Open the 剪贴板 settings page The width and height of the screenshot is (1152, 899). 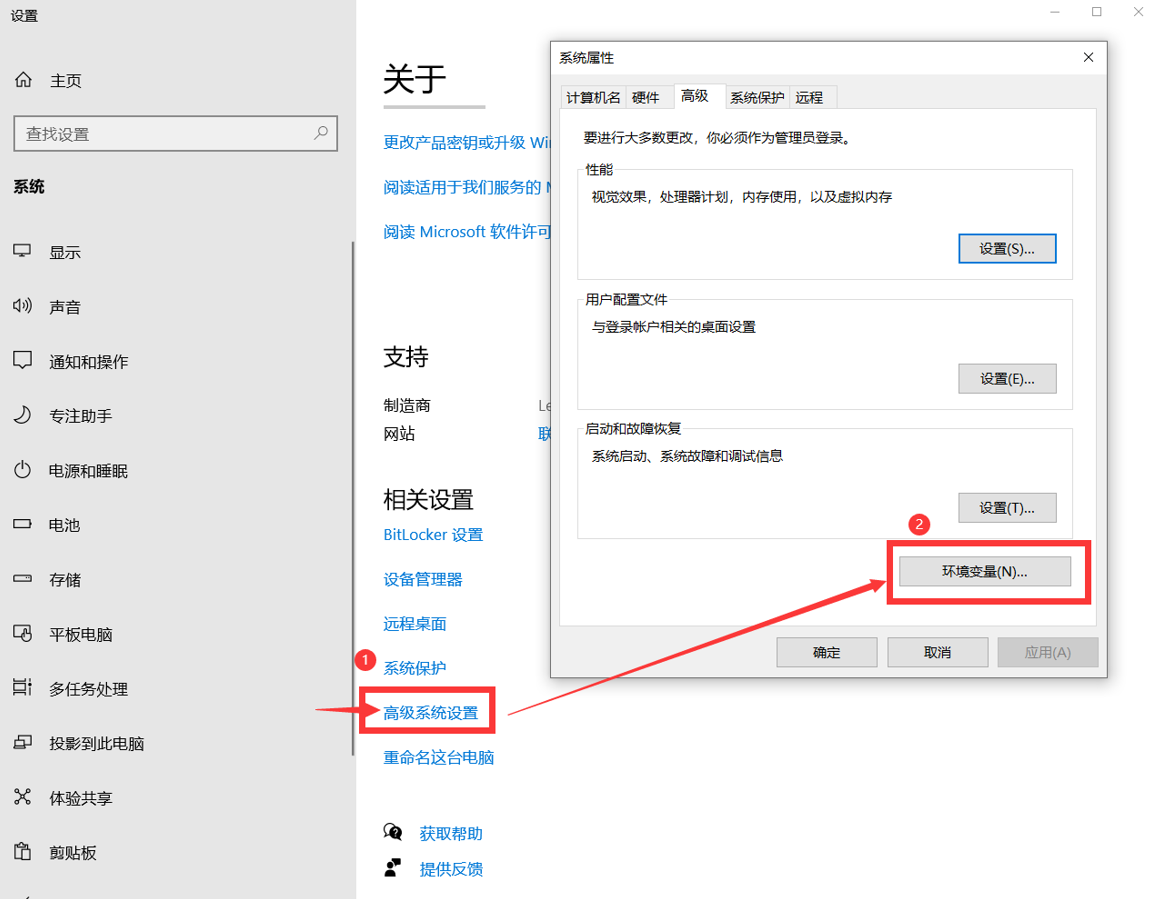point(73,853)
